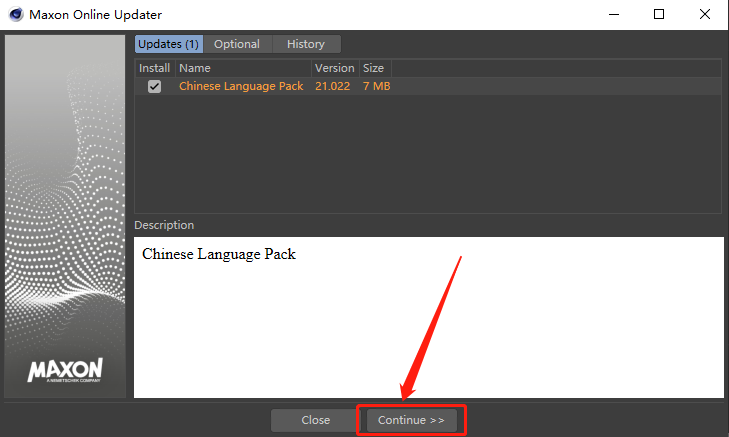The image size is (729, 437).
Task: Click the Install column header
Action: click(155, 68)
